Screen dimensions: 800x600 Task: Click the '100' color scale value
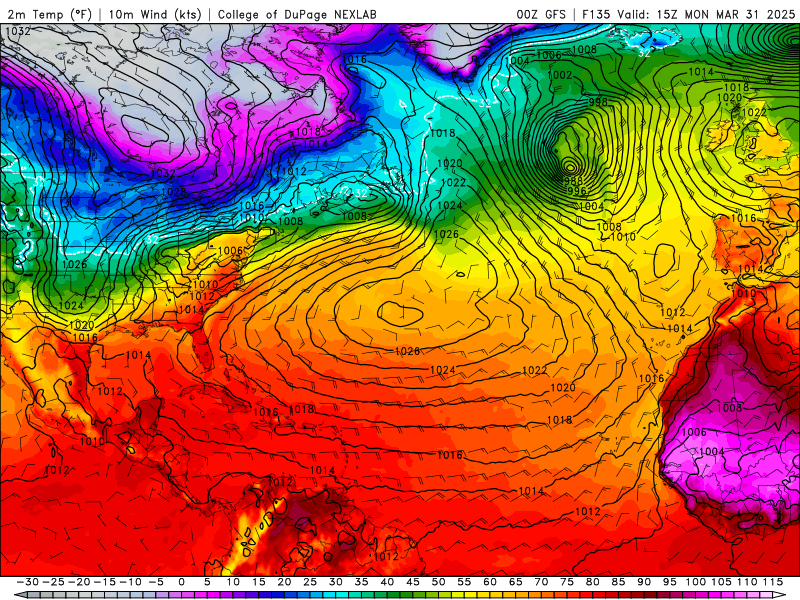click(x=696, y=582)
